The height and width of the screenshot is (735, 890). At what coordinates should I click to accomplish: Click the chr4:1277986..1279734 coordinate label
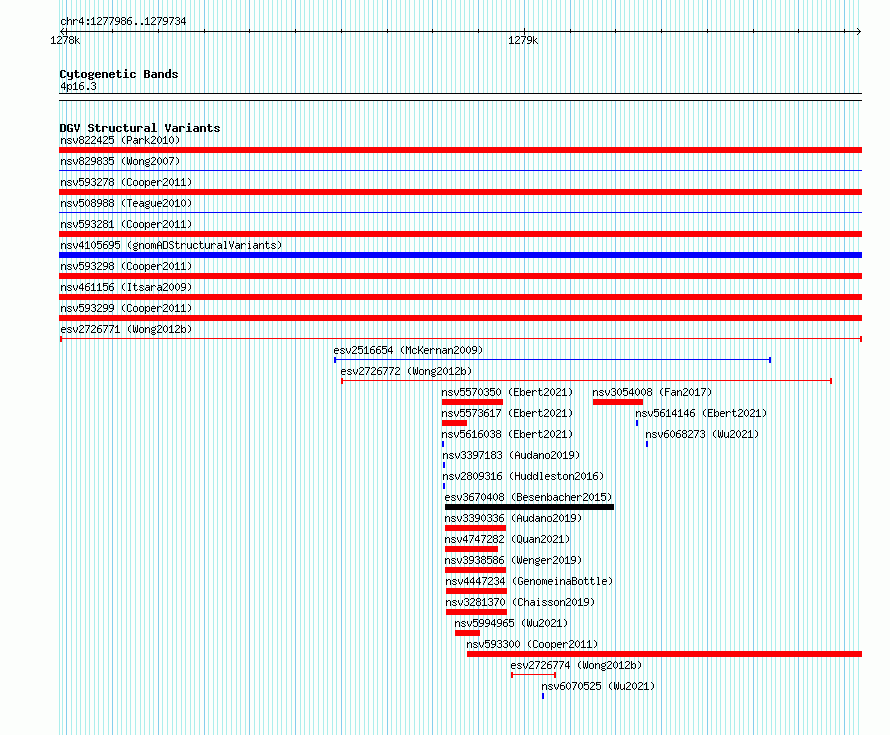123,21
